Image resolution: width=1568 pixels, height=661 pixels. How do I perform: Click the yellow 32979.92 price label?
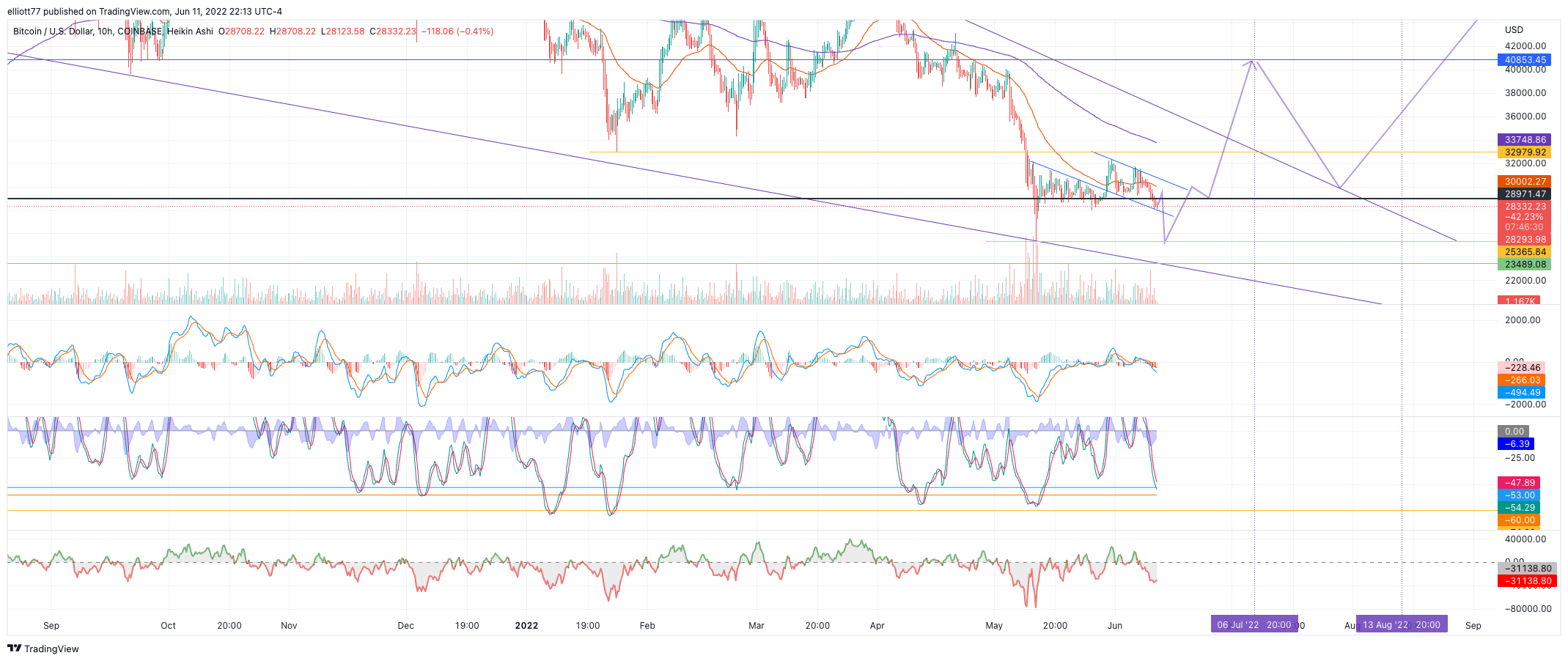tap(1525, 152)
